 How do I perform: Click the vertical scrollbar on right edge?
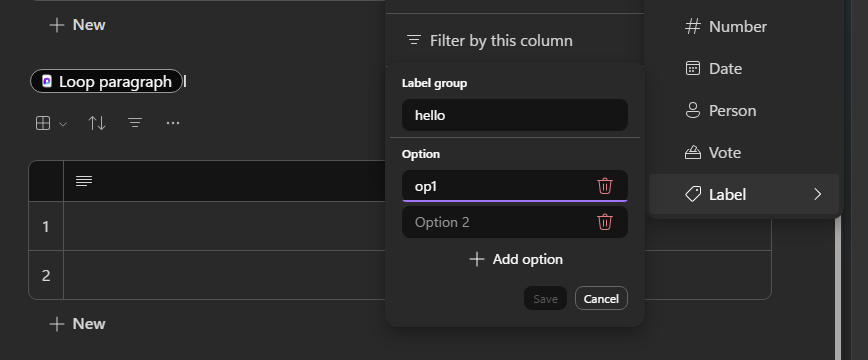838,288
